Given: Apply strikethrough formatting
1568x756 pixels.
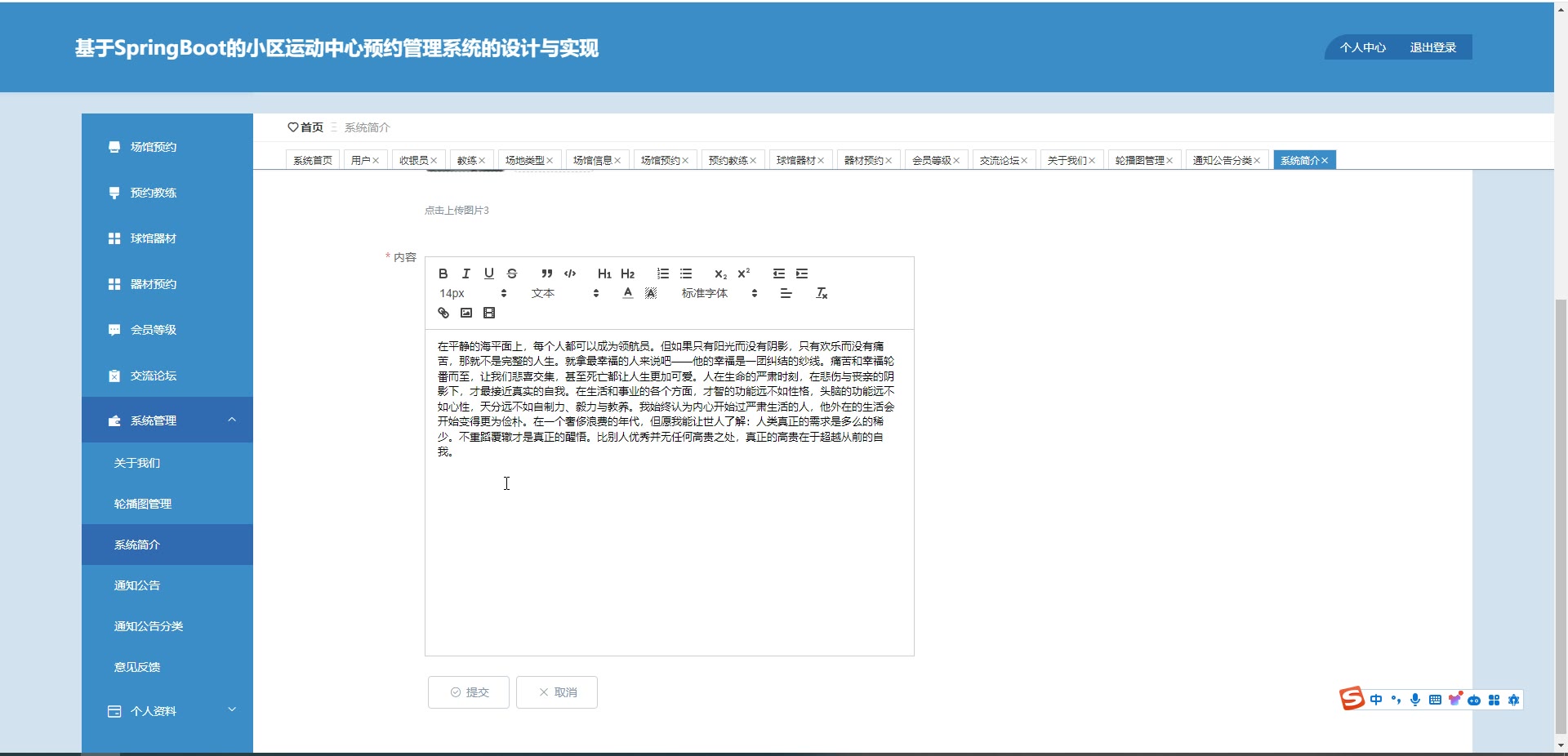Looking at the screenshot, I should (x=512, y=273).
